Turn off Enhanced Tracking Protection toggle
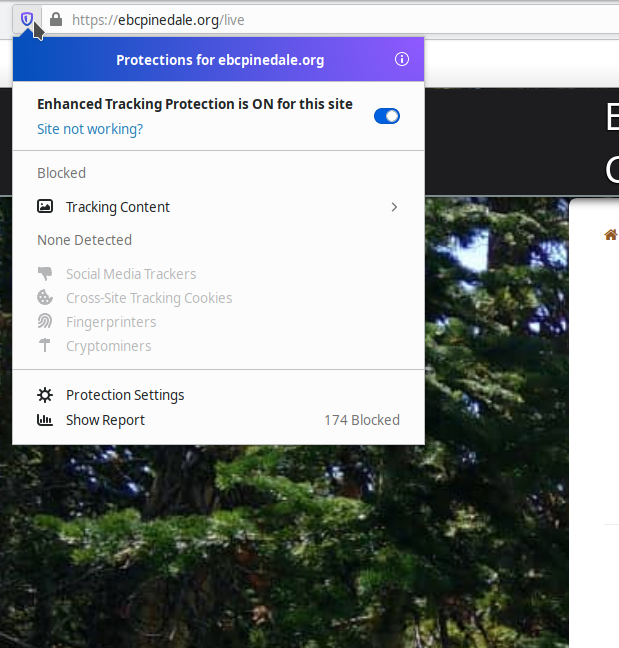 tap(387, 116)
